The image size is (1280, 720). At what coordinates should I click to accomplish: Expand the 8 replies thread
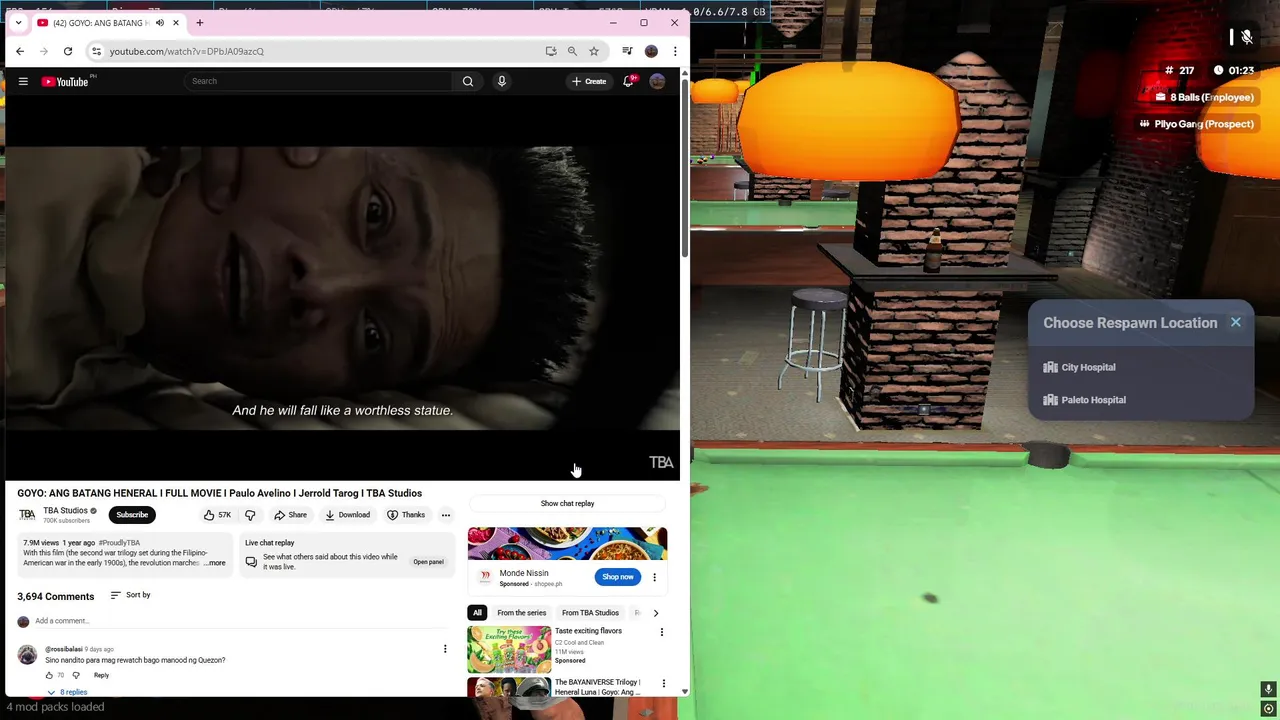(x=67, y=692)
